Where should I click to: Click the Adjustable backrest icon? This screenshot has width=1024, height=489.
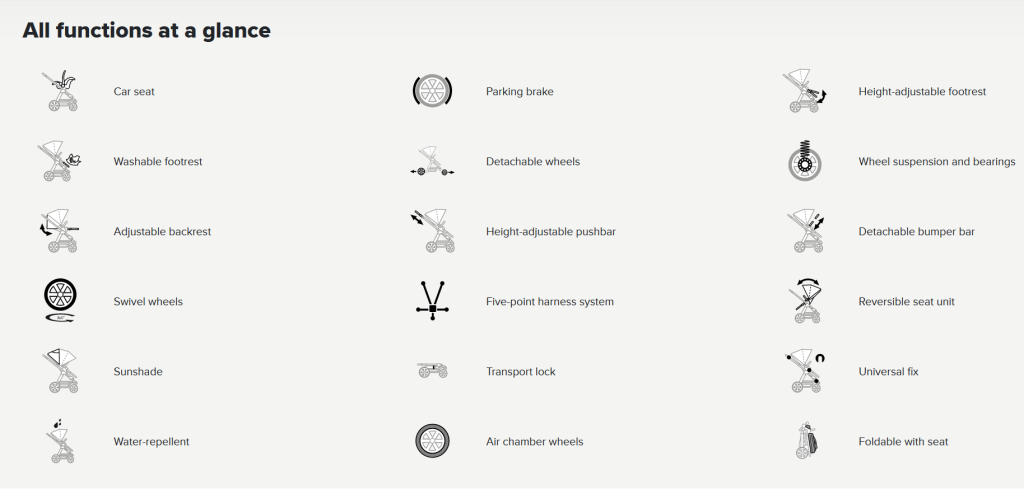tap(60, 231)
